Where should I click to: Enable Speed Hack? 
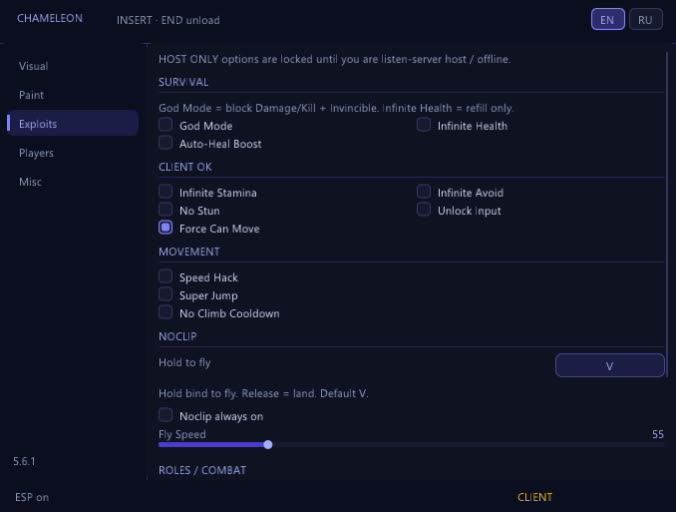click(x=166, y=277)
